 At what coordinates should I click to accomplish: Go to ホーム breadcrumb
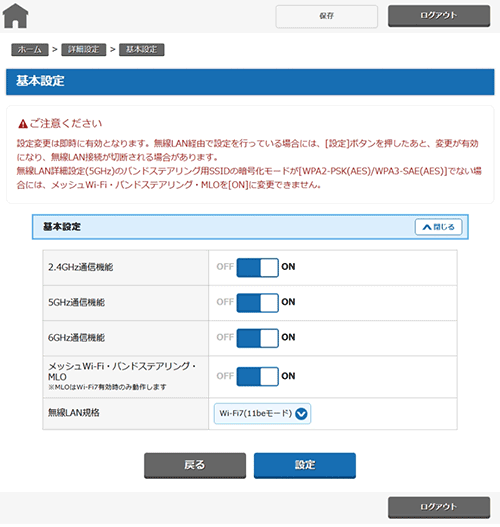coord(30,50)
